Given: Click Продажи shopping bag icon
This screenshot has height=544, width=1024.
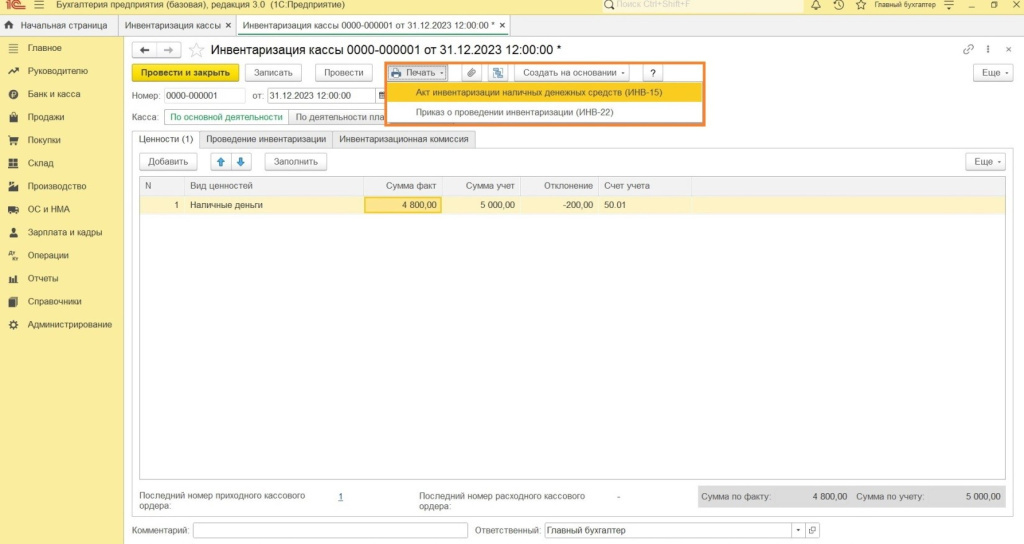Looking at the screenshot, I should tap(13, 117).
